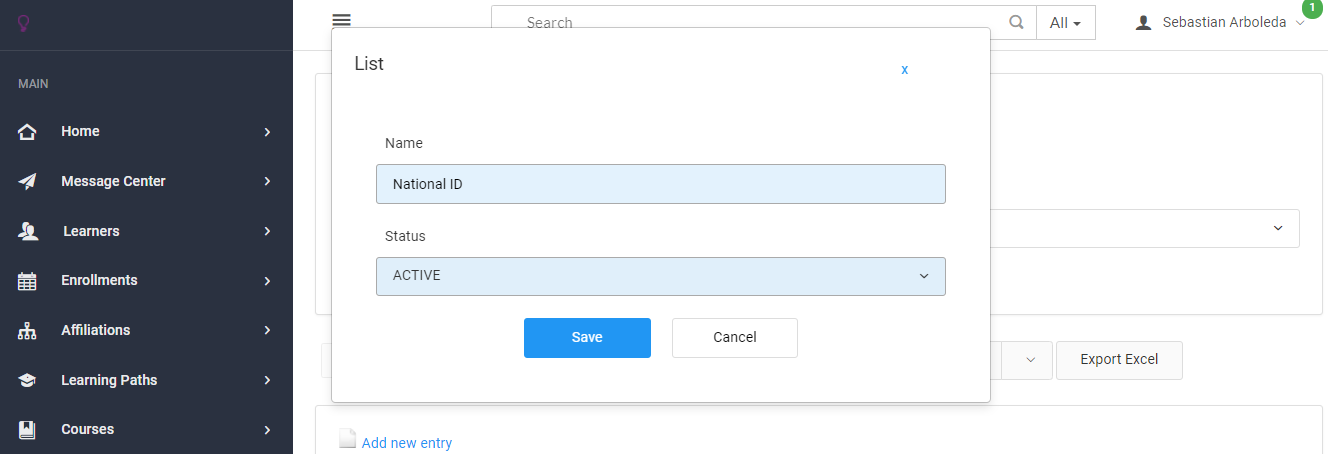The height and width of the screenshot is (454, 1328).
Task: Expand the Home menu chevron
Action: tap(267, 132)
